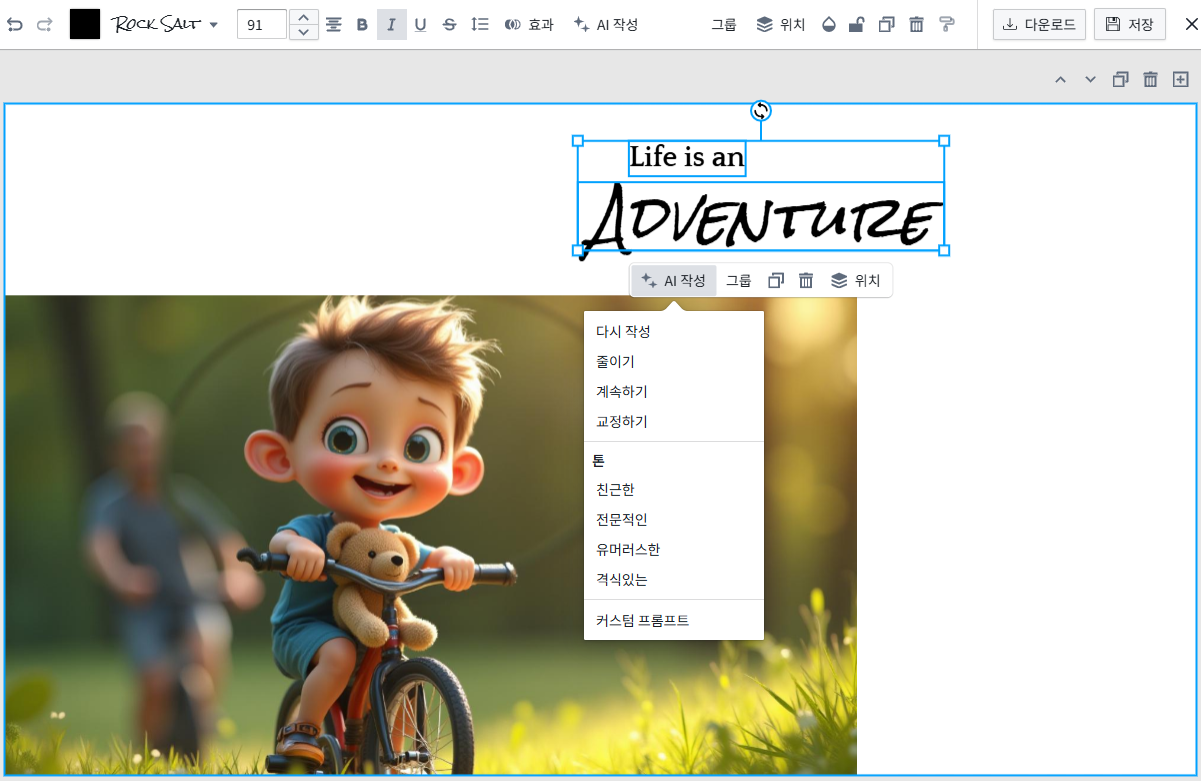Click the undo arrow icon
Image resolution: width=1201 pixels, height=781 pixels.
pyautogui.click(x=15, y=24)
